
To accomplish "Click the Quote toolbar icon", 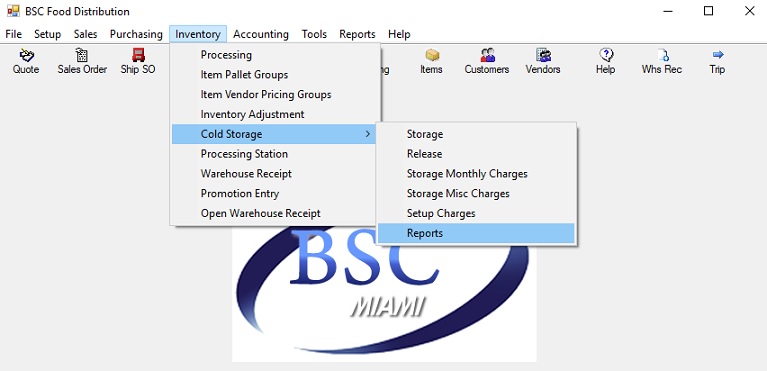I will click(26, 55).
